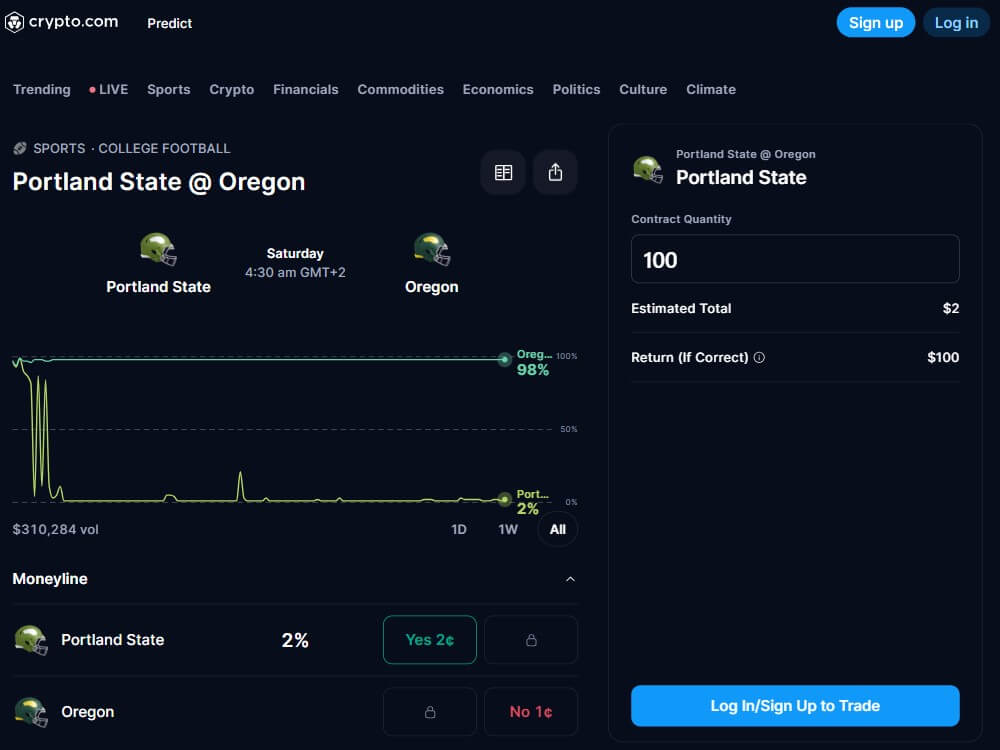Open the Culture category tab
The height and width of the screenshot is (750, 1000).
tap(643, 89)
